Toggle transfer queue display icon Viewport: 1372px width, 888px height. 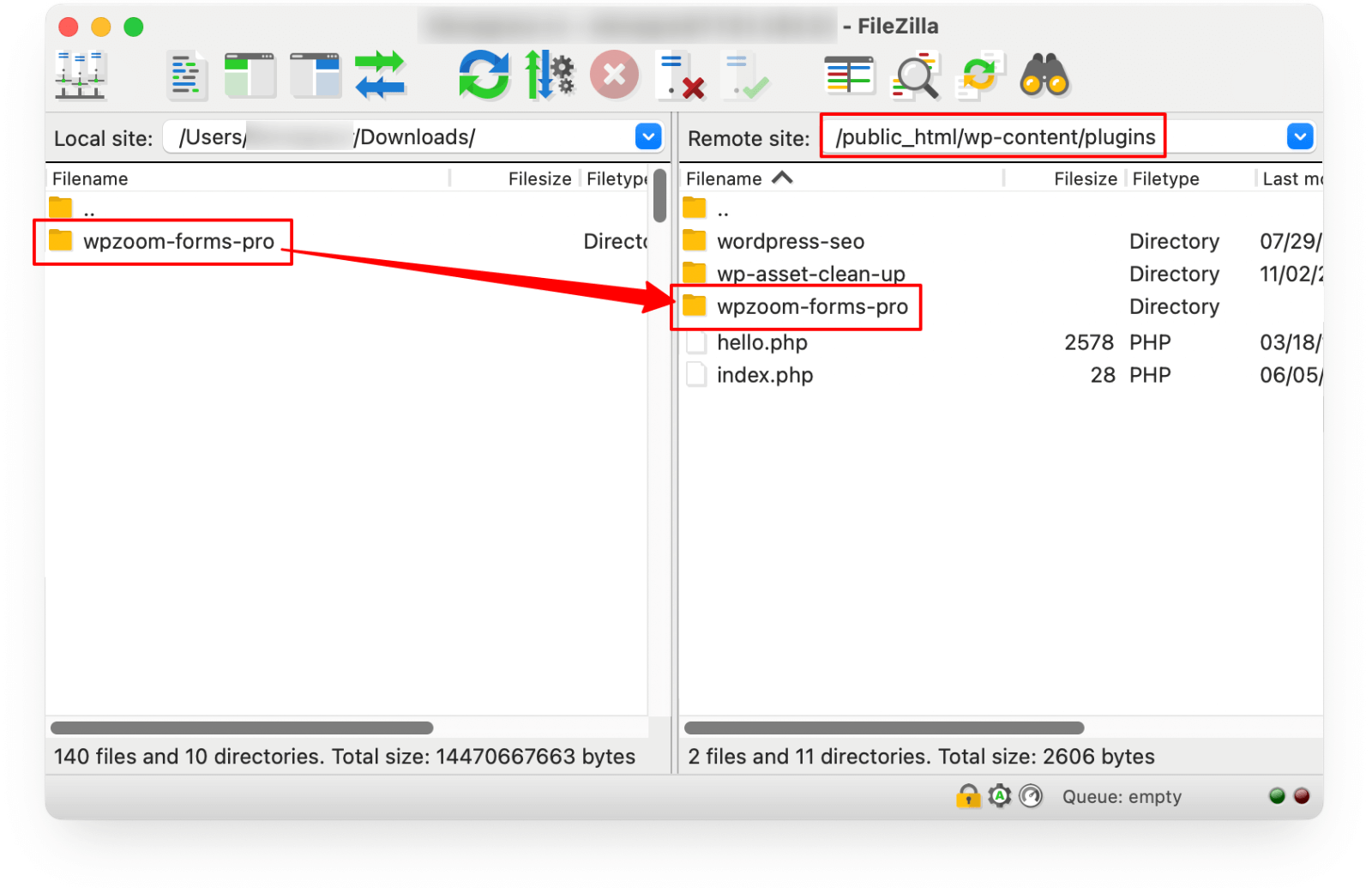point(380,76)
